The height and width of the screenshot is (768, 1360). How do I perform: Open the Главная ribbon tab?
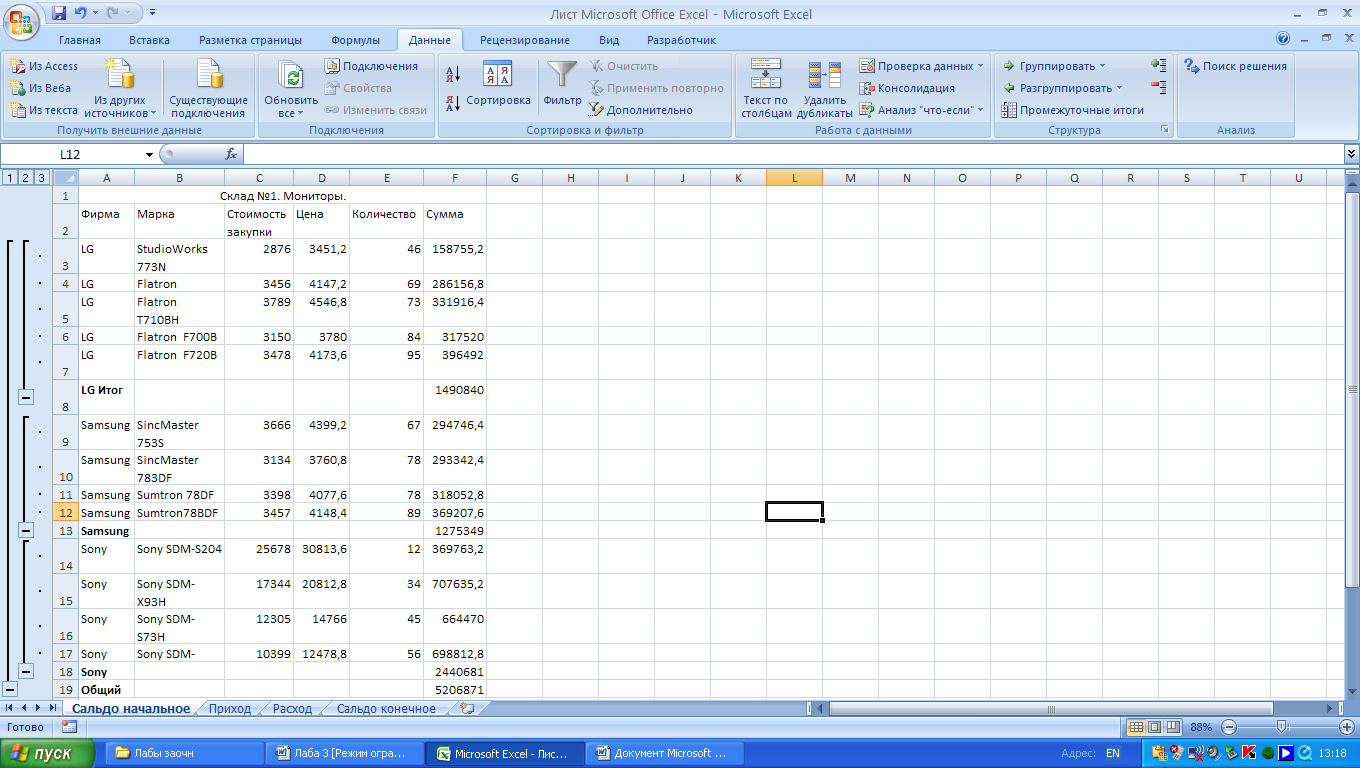pyautogui.click(x=80, y=40)
